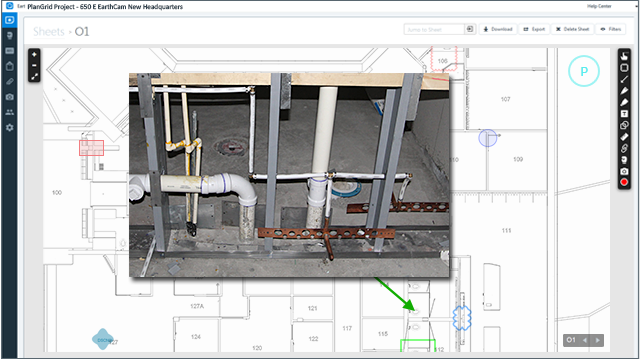Select the rectangle markup tool
The width and height of the screenshot is (640, 360).
624,68
